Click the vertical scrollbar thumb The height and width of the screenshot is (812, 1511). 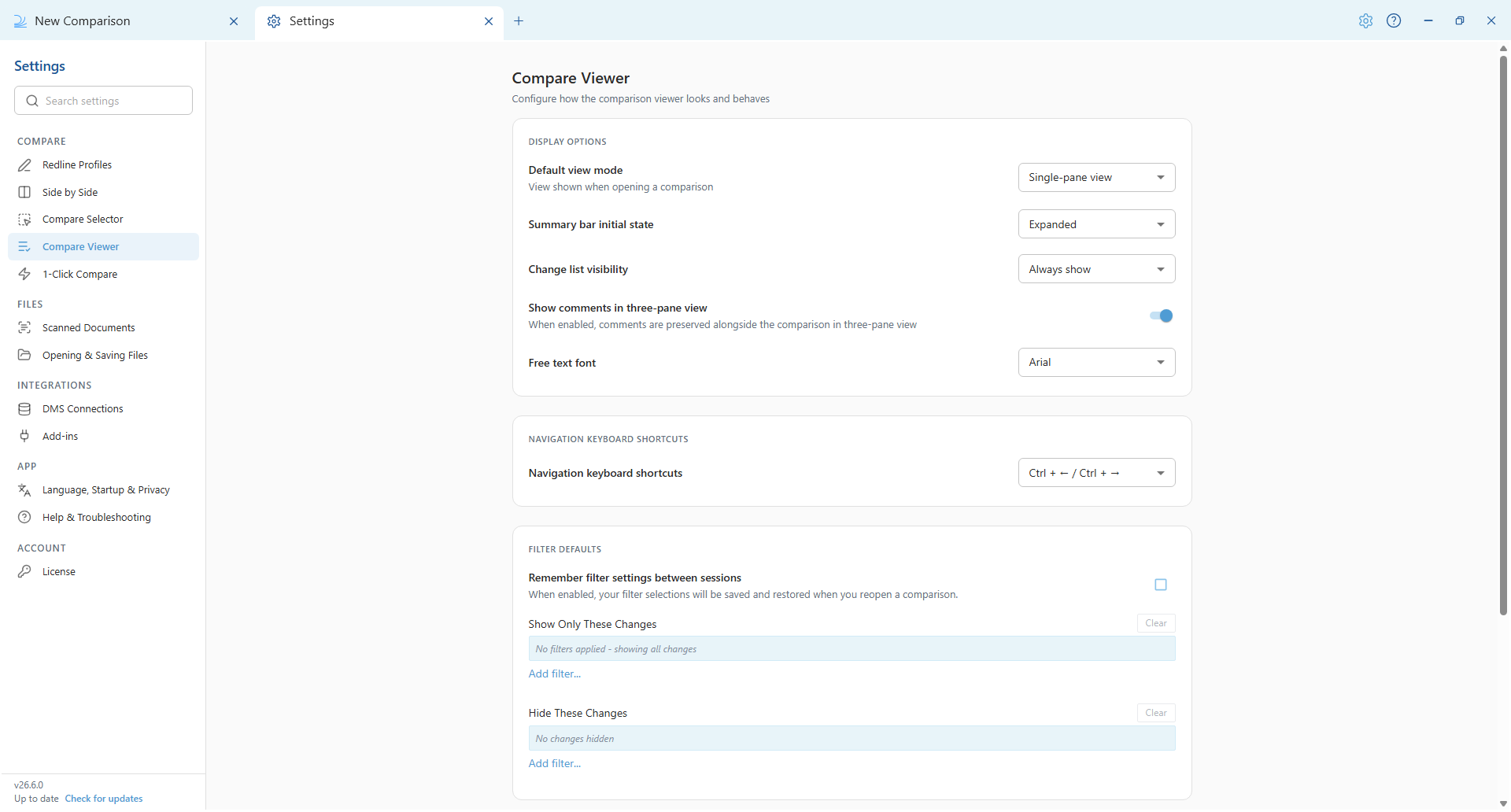[x=1503, y=334]
